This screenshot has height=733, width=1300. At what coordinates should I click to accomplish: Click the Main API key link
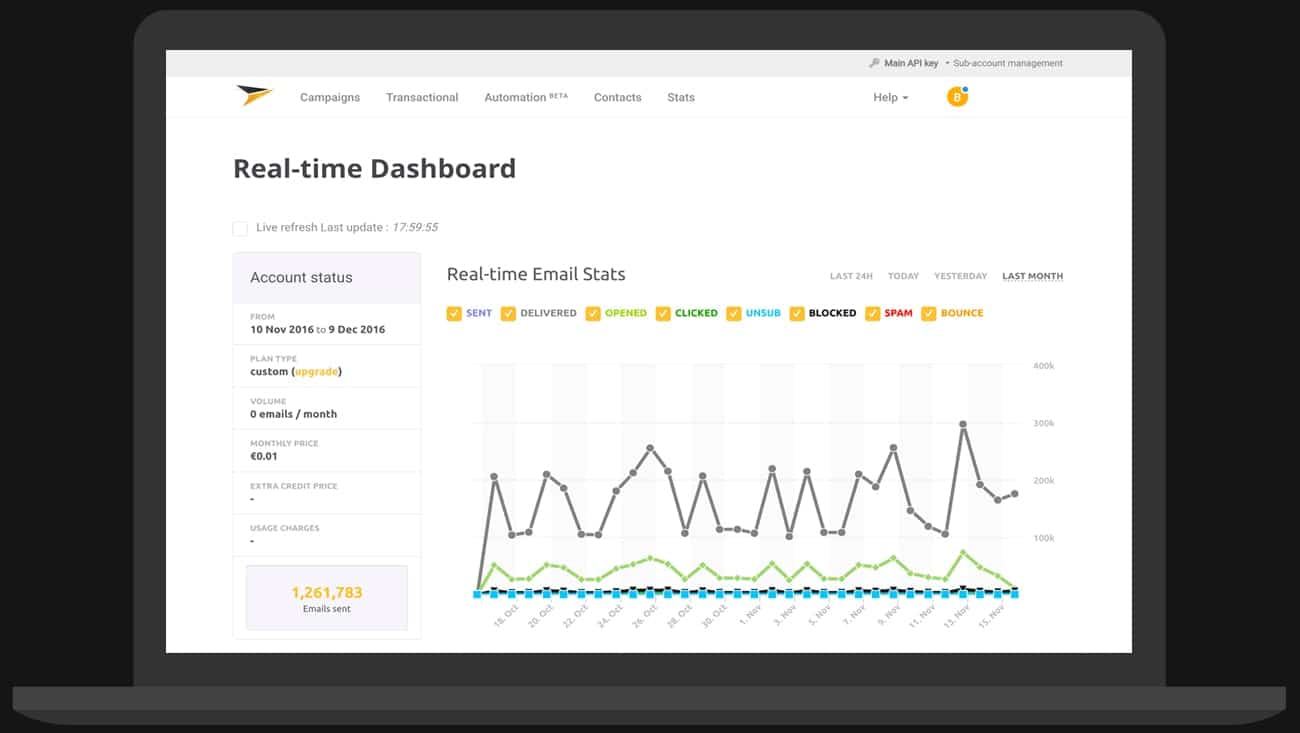[x=911, y=63]
